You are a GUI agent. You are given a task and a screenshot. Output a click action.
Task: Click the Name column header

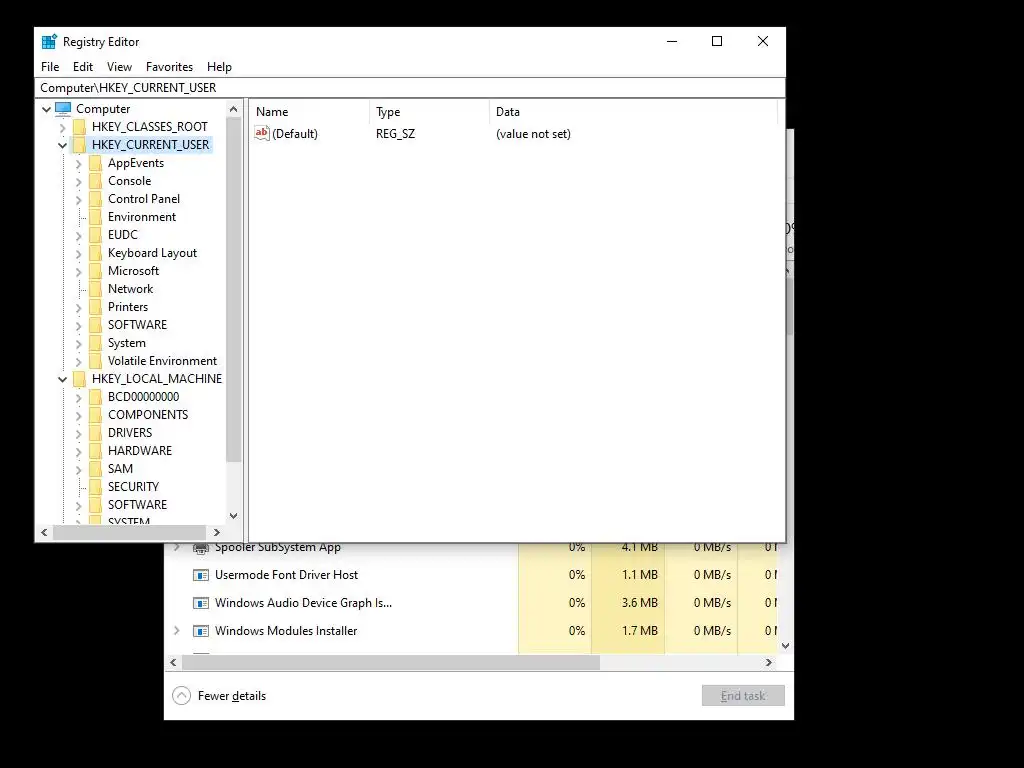310,112
